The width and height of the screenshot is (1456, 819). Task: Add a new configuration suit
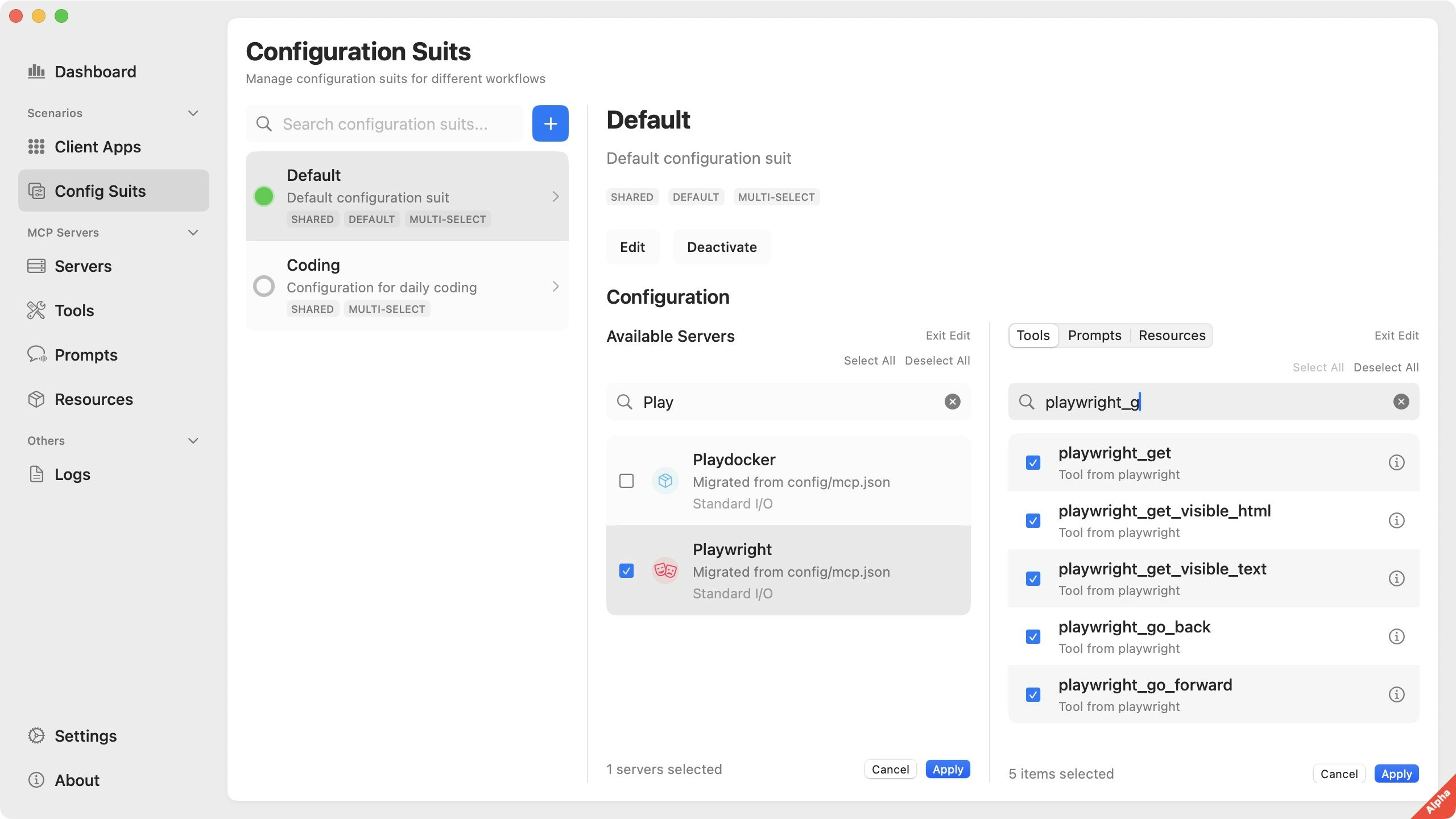pyautogui.click(x=550, y=123)
